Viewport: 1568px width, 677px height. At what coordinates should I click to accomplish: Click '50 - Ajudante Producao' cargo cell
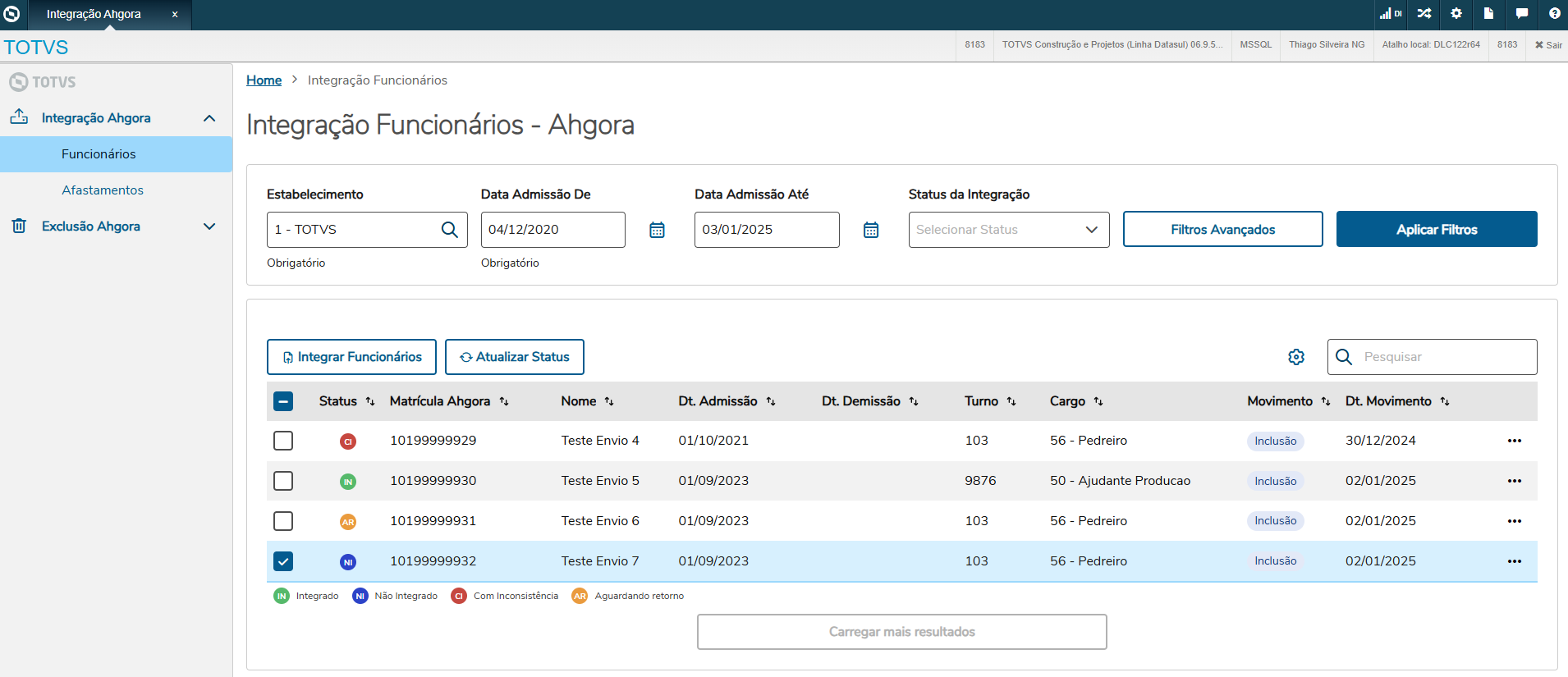(1120, 481)
